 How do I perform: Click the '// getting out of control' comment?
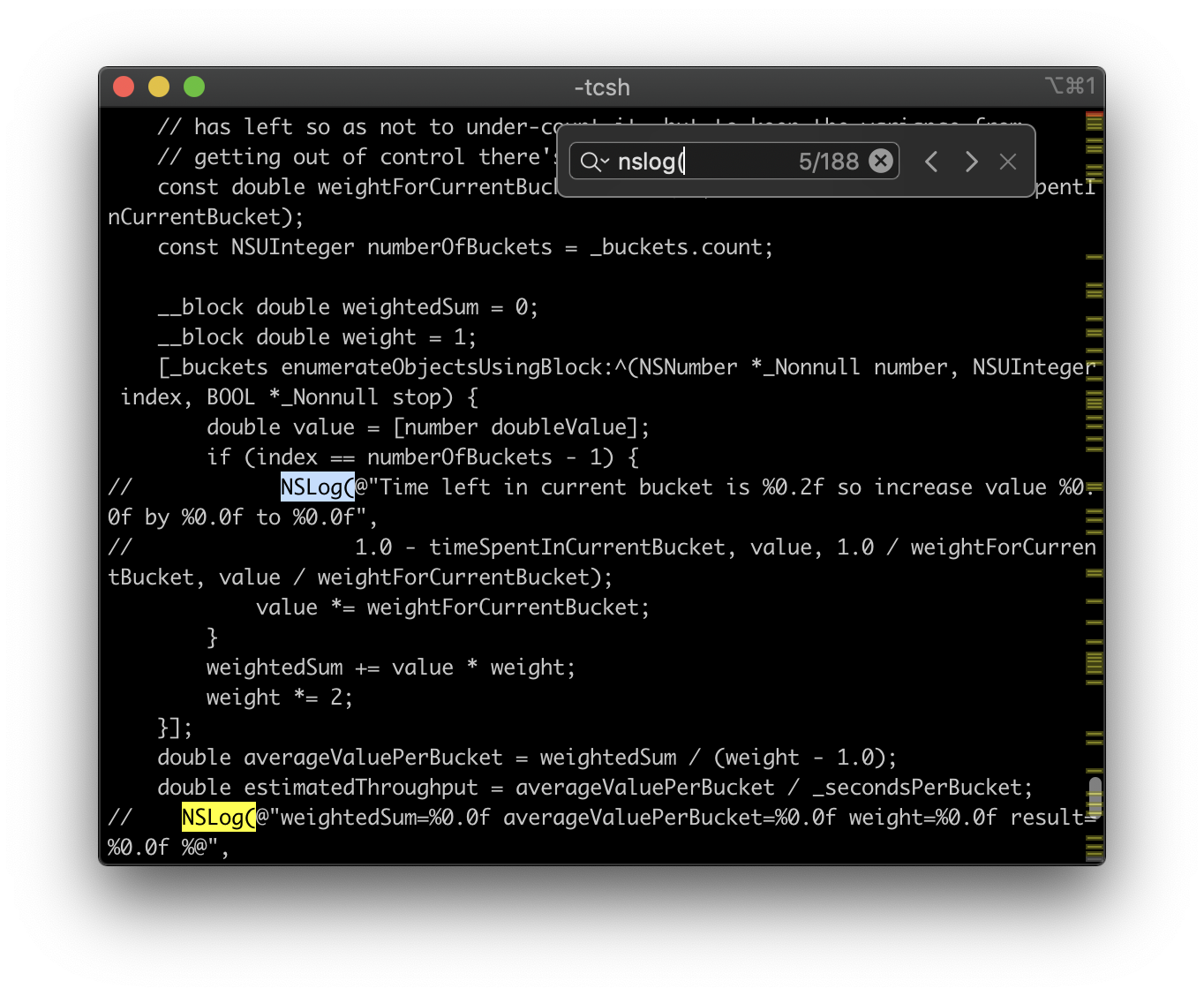pyautogui.click(x=357, y=157)
